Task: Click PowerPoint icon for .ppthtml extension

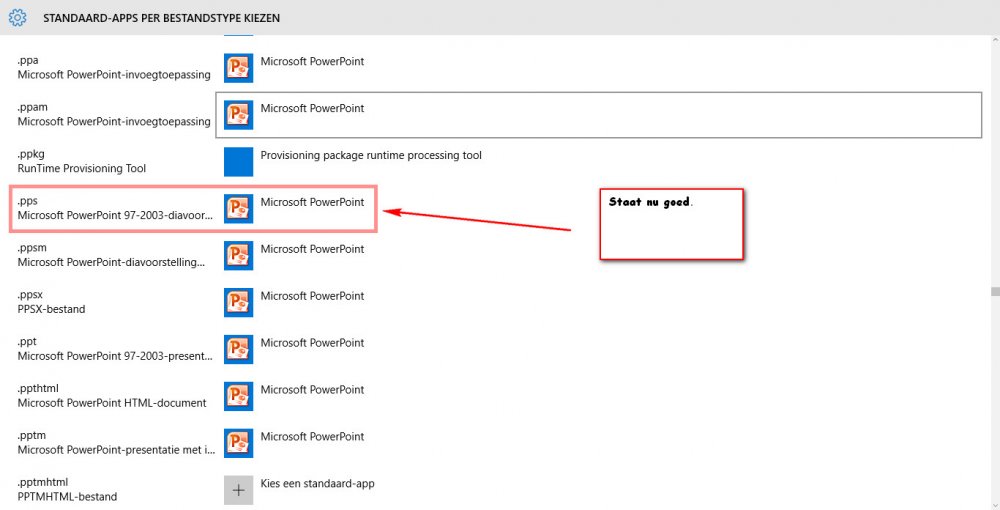Action: point(238,397)
